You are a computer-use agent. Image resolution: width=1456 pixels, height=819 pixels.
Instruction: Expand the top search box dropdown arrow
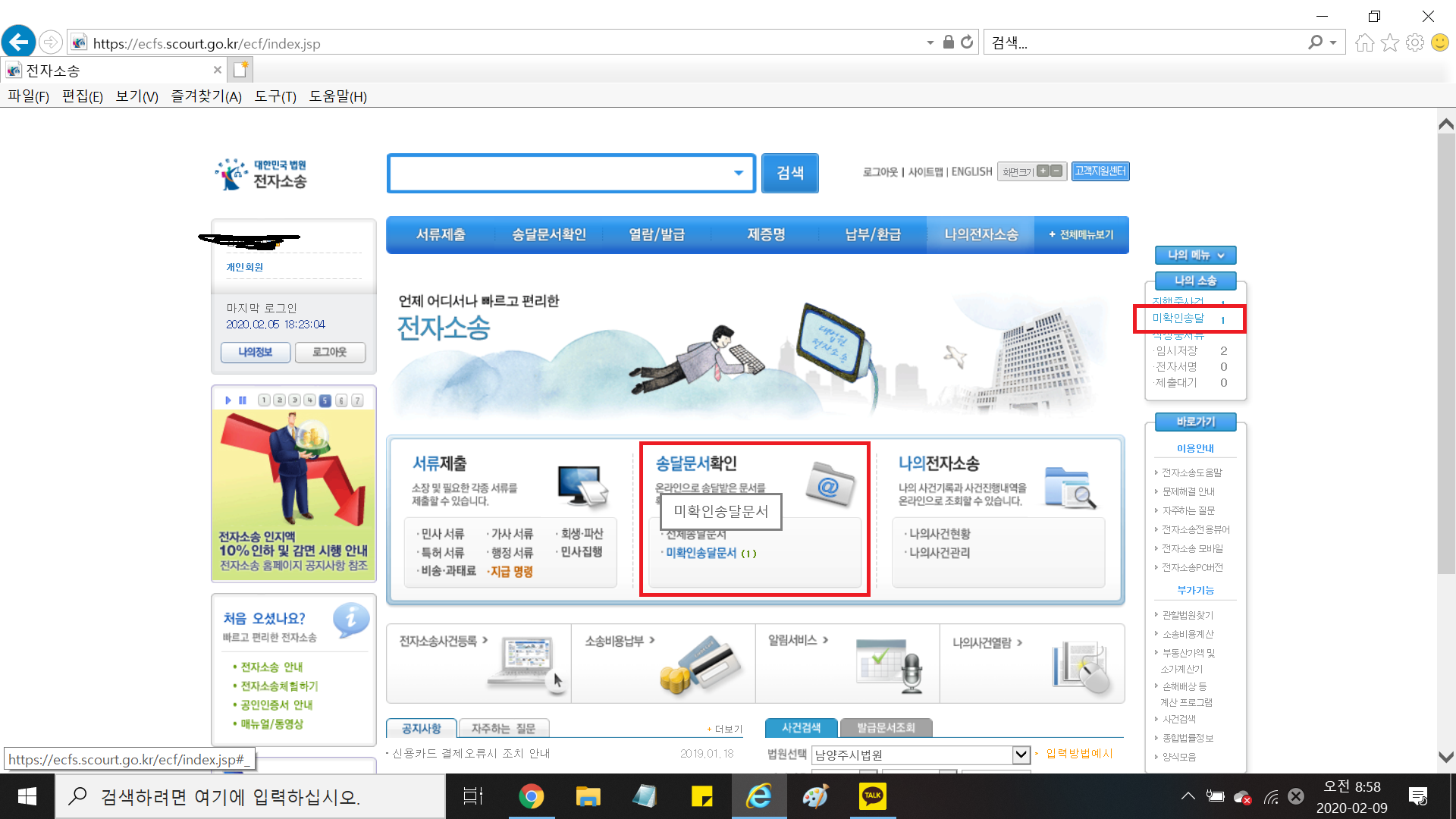738,174
